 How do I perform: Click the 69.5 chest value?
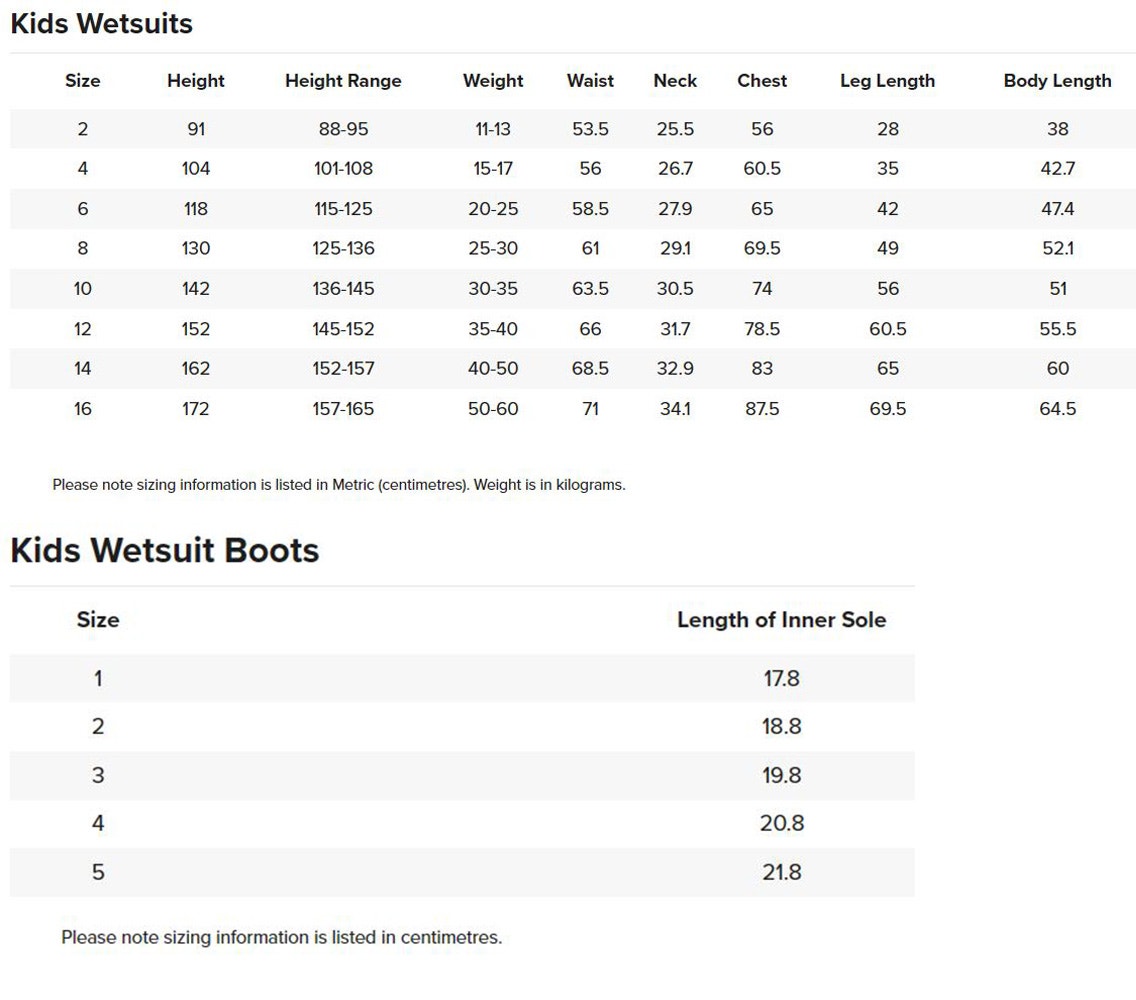(x=762, y=249)
